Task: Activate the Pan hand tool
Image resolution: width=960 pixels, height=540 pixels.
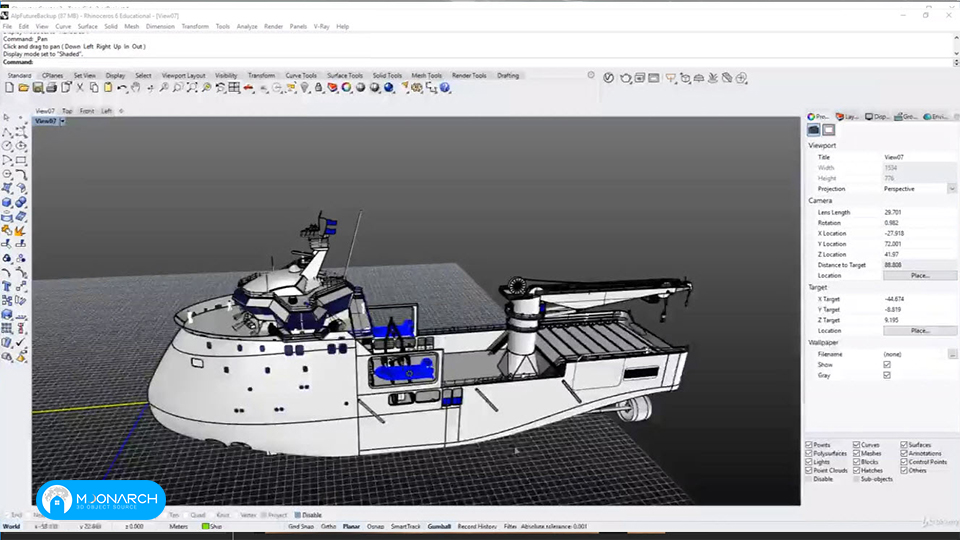Action: click(136, 88)
